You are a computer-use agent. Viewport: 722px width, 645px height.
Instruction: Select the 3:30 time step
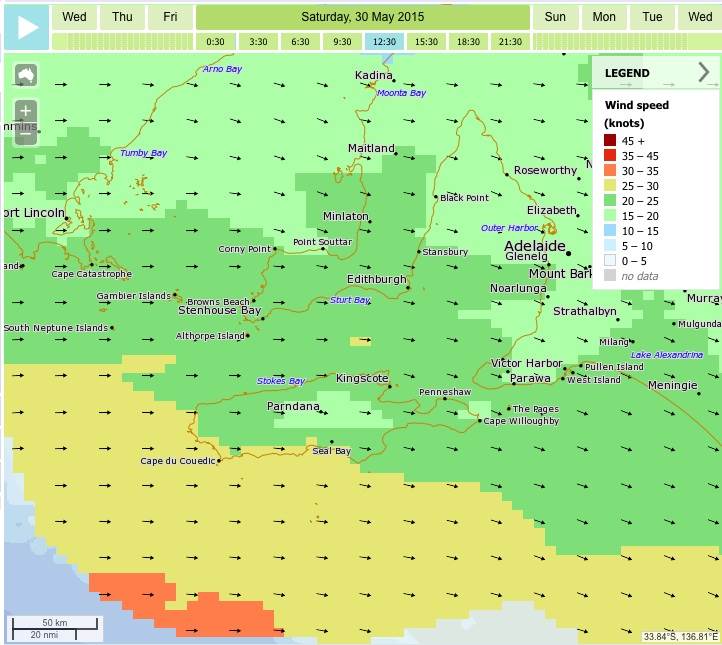tap(258, 42)
